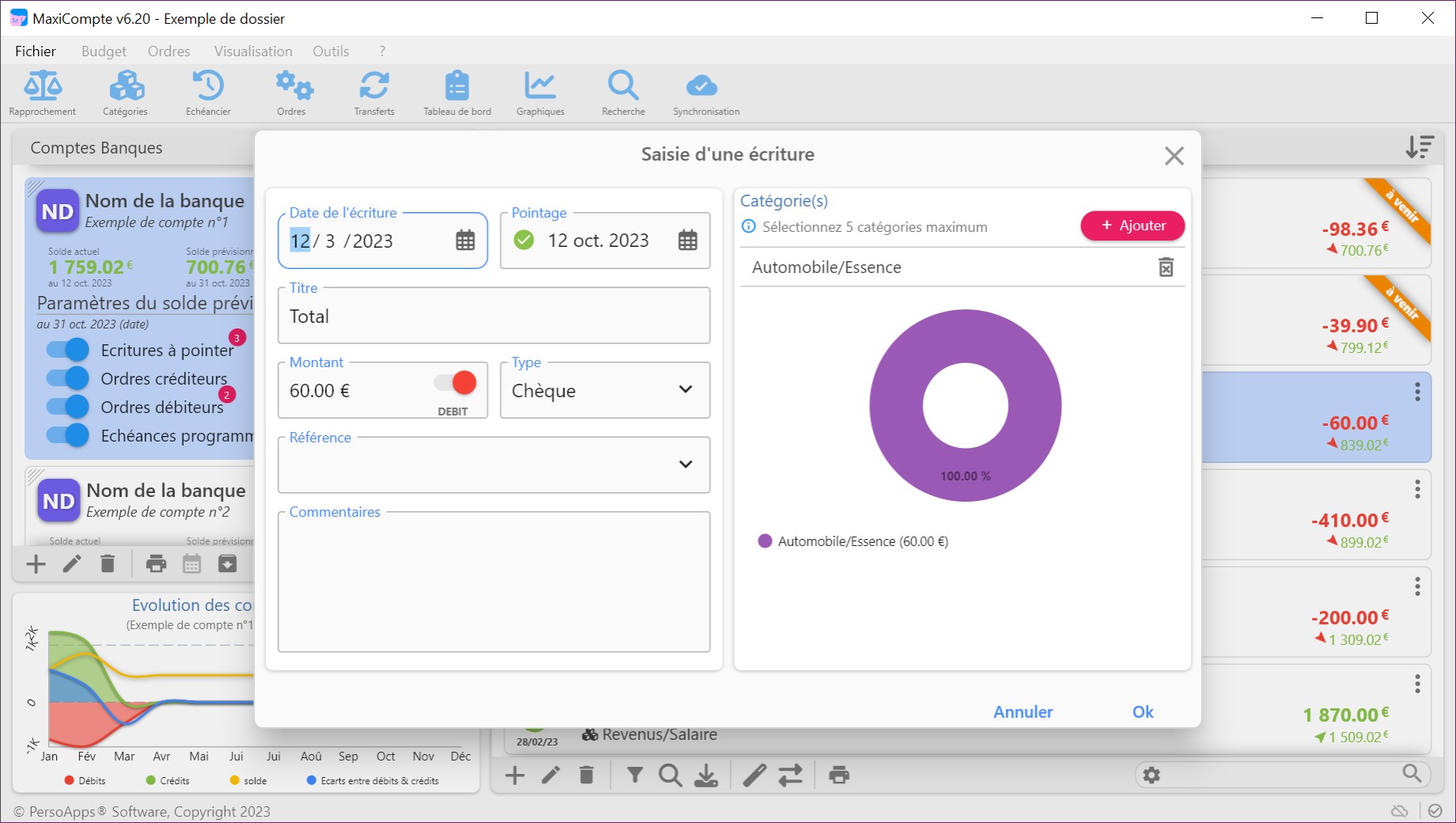Add a new entry in the transactions toolbar
Screen dimensions: 1456x823
point(515,776)
